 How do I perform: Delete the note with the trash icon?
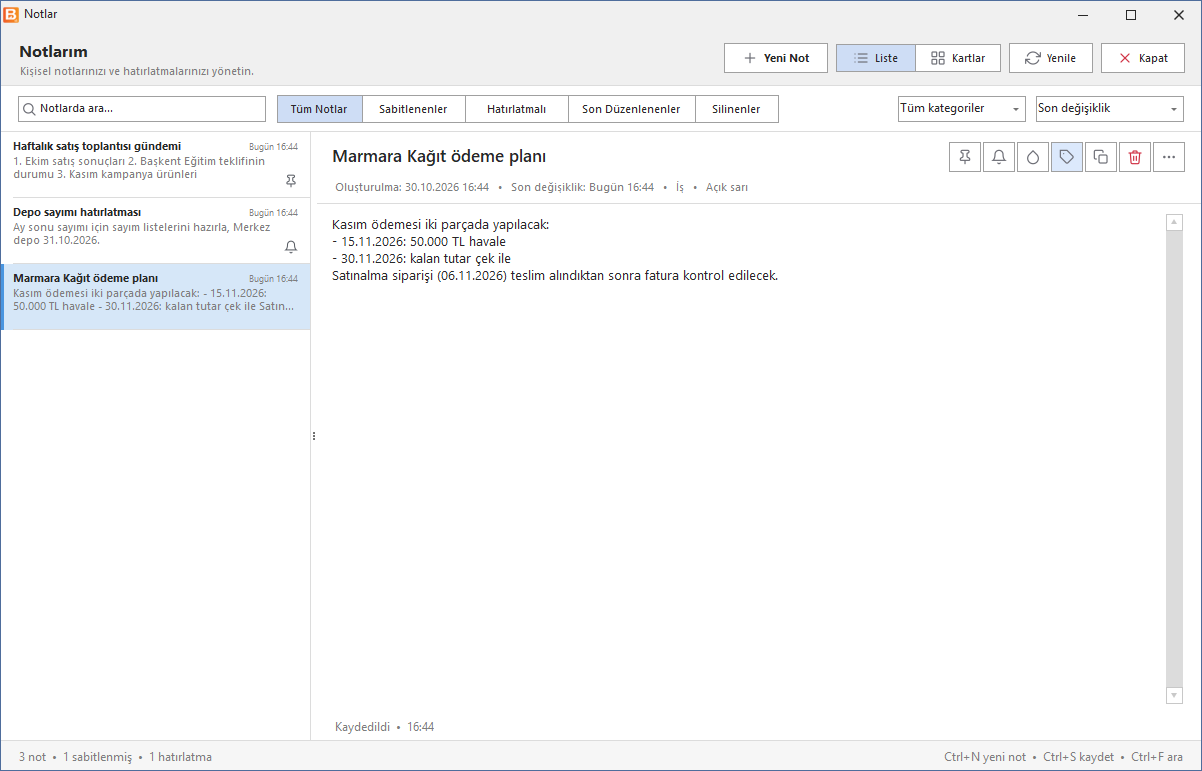coord(1135,157)
